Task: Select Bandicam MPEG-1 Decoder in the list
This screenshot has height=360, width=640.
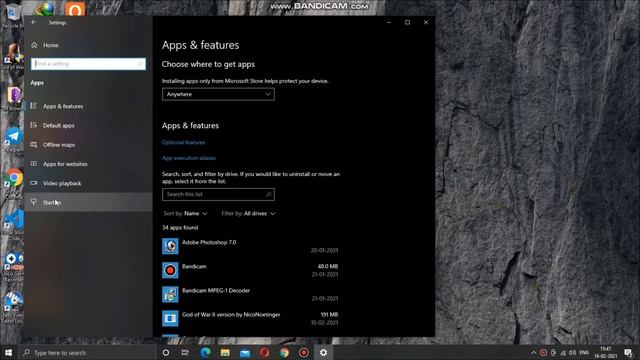Action: pyautogui.click(x=250, y=294)
